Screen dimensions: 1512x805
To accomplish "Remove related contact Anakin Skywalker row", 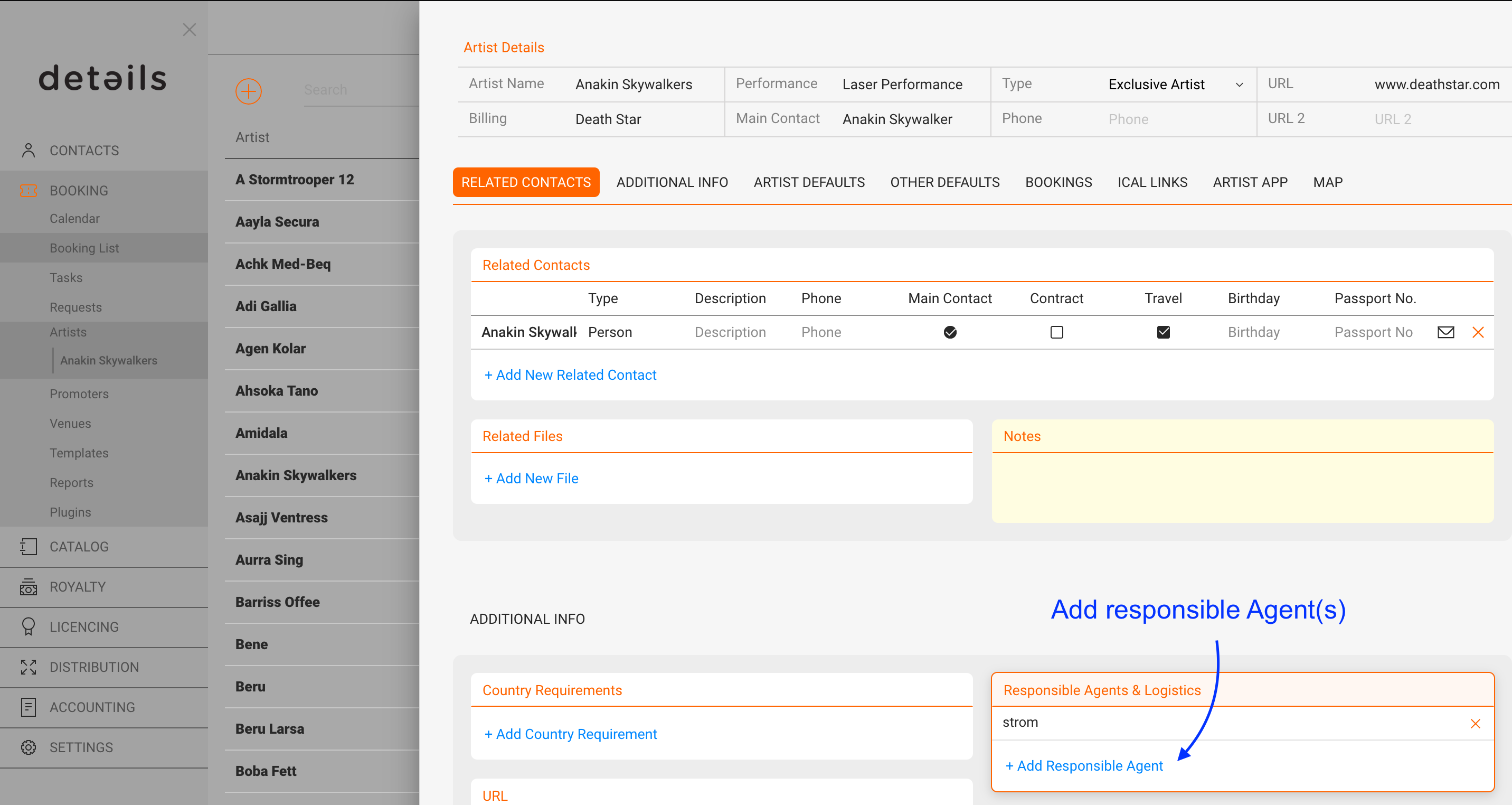I will pos(1478,332).
